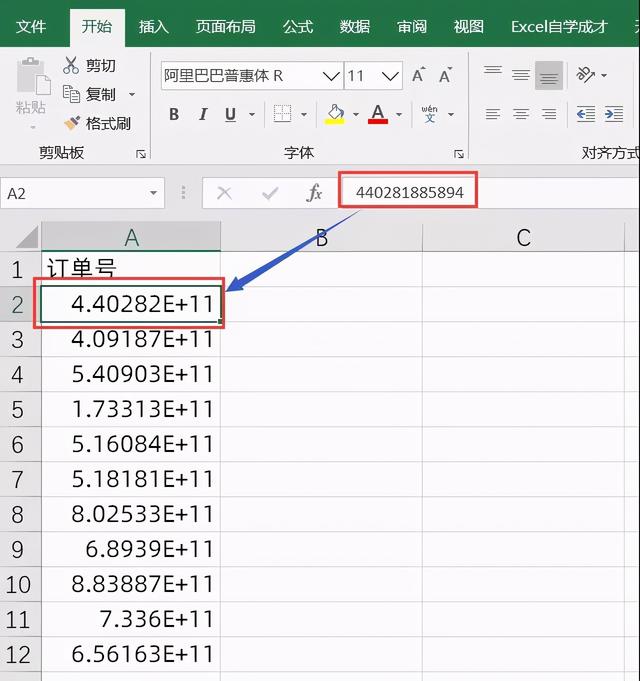Toggle underline formatting

pos(231,114)
